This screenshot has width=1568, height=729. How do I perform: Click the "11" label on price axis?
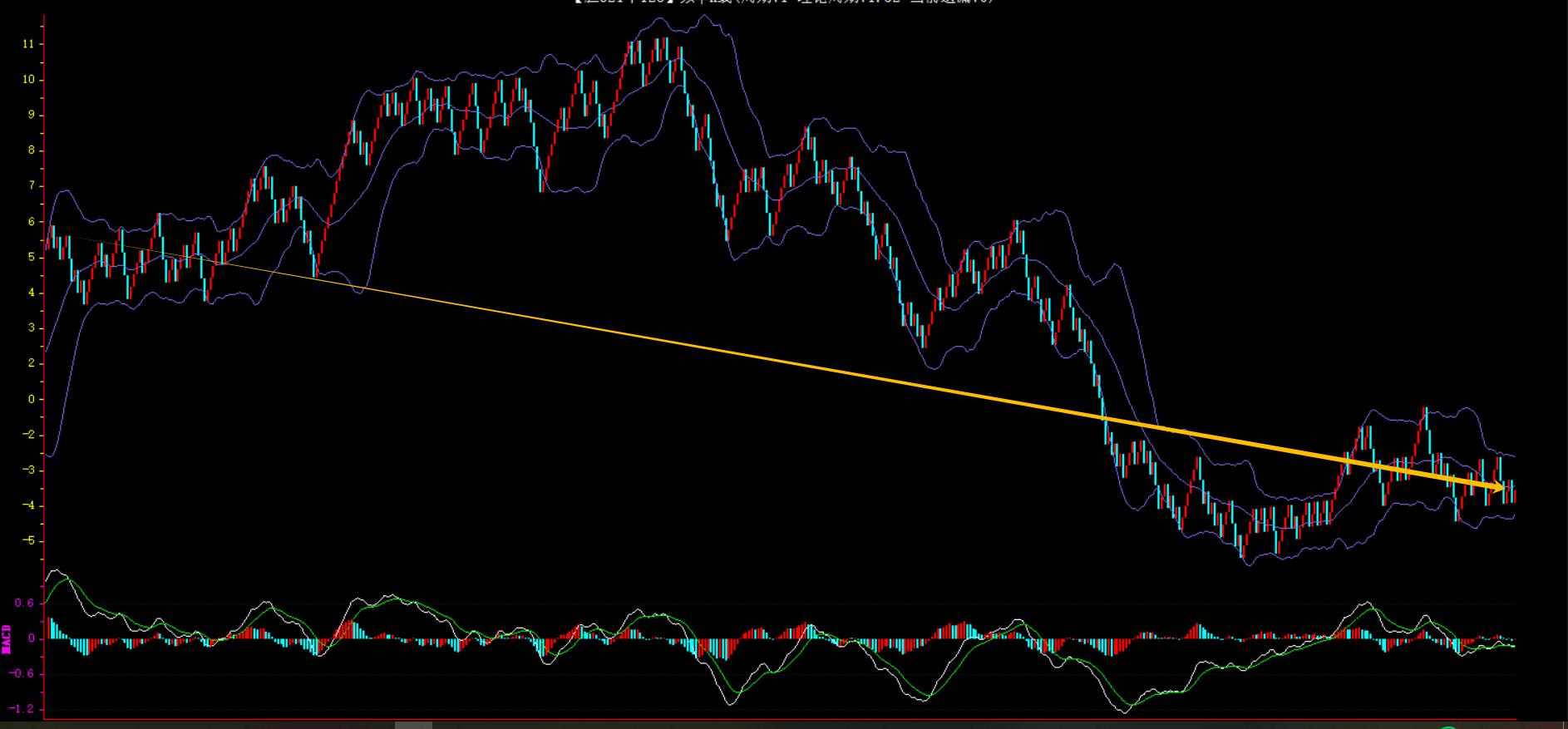click(28, 44)
